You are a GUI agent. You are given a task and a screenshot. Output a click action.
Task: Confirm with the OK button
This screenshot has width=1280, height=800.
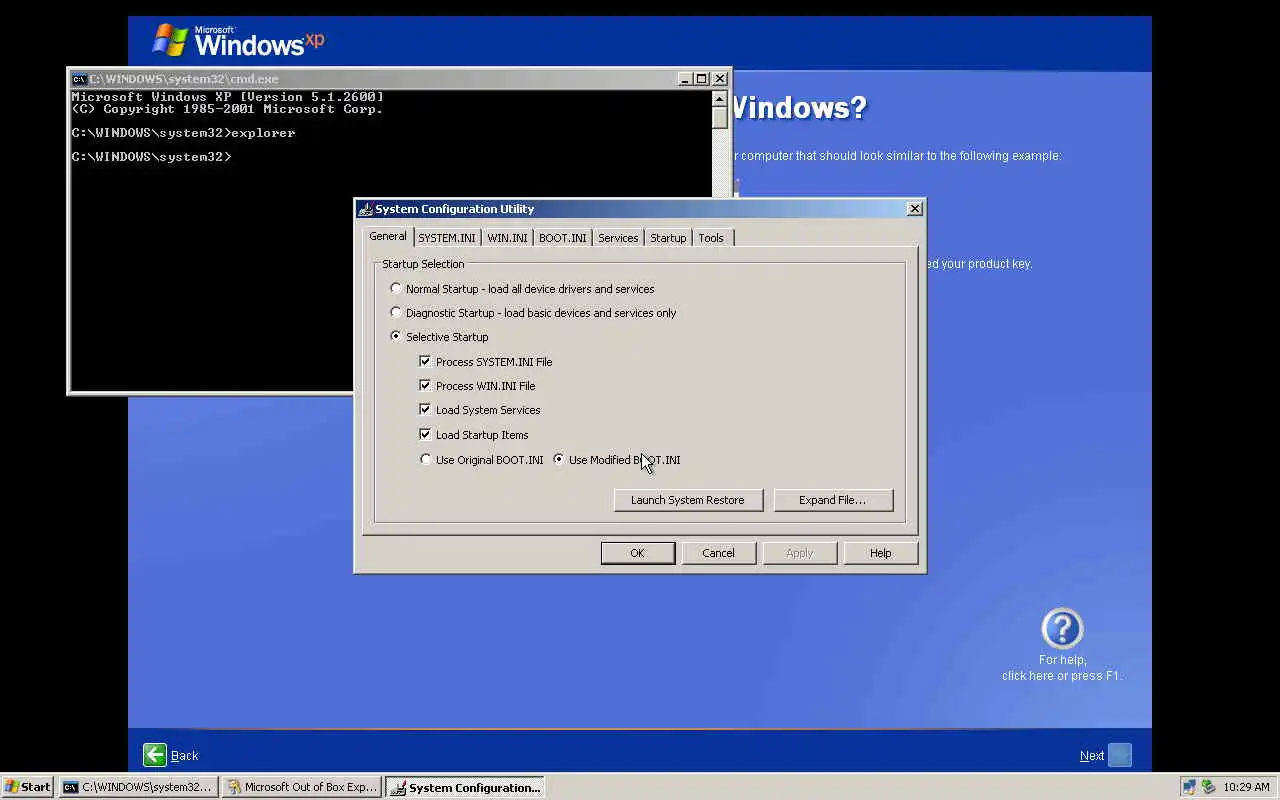638,553
